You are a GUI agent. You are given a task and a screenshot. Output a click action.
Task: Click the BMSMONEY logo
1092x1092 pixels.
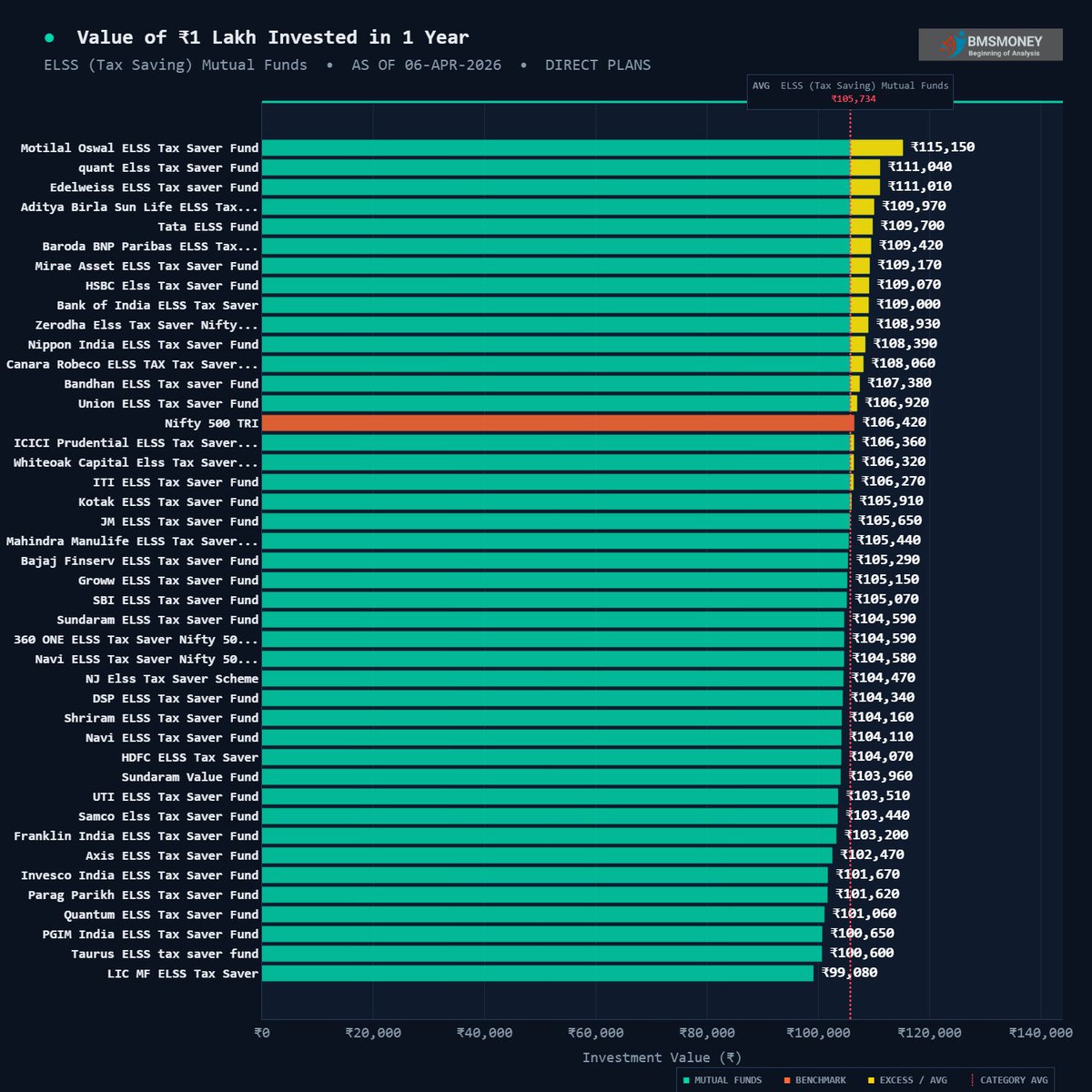pos(990,45)
